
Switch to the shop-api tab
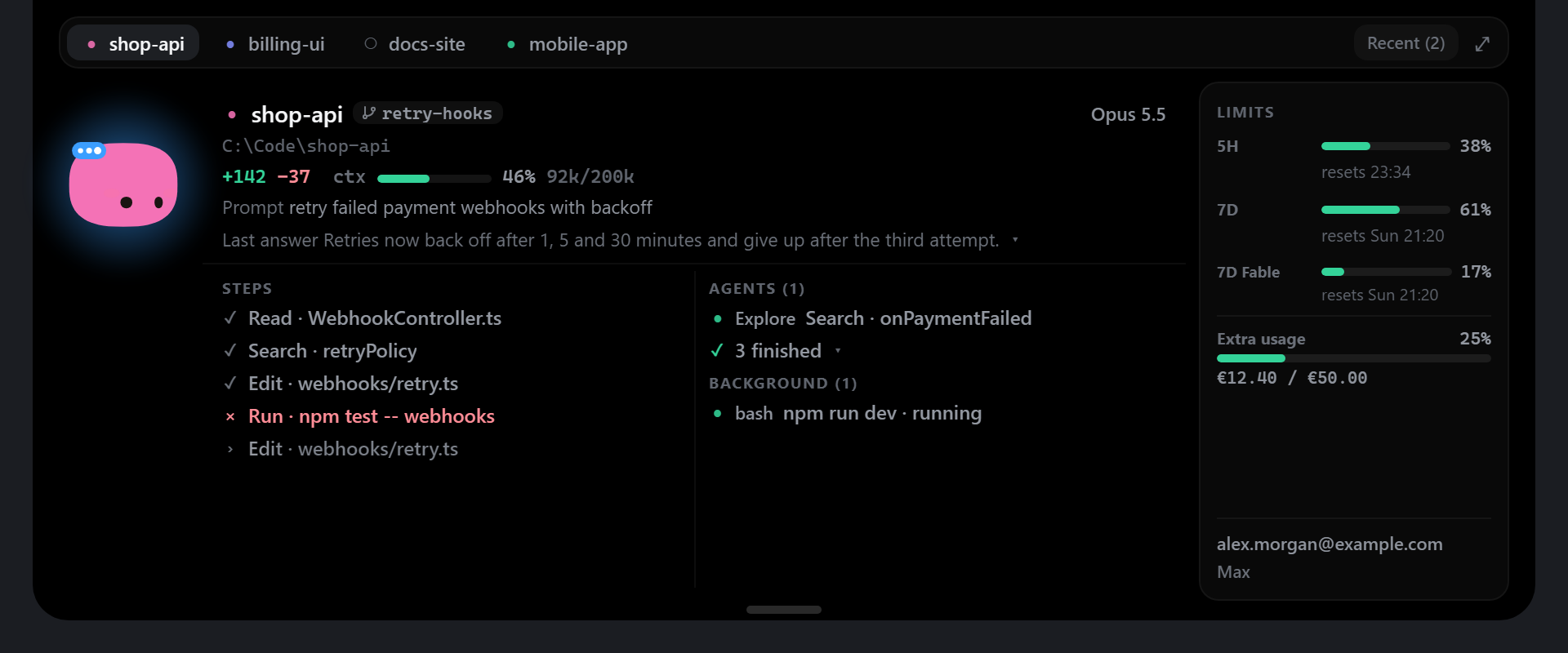coord(133,44)
